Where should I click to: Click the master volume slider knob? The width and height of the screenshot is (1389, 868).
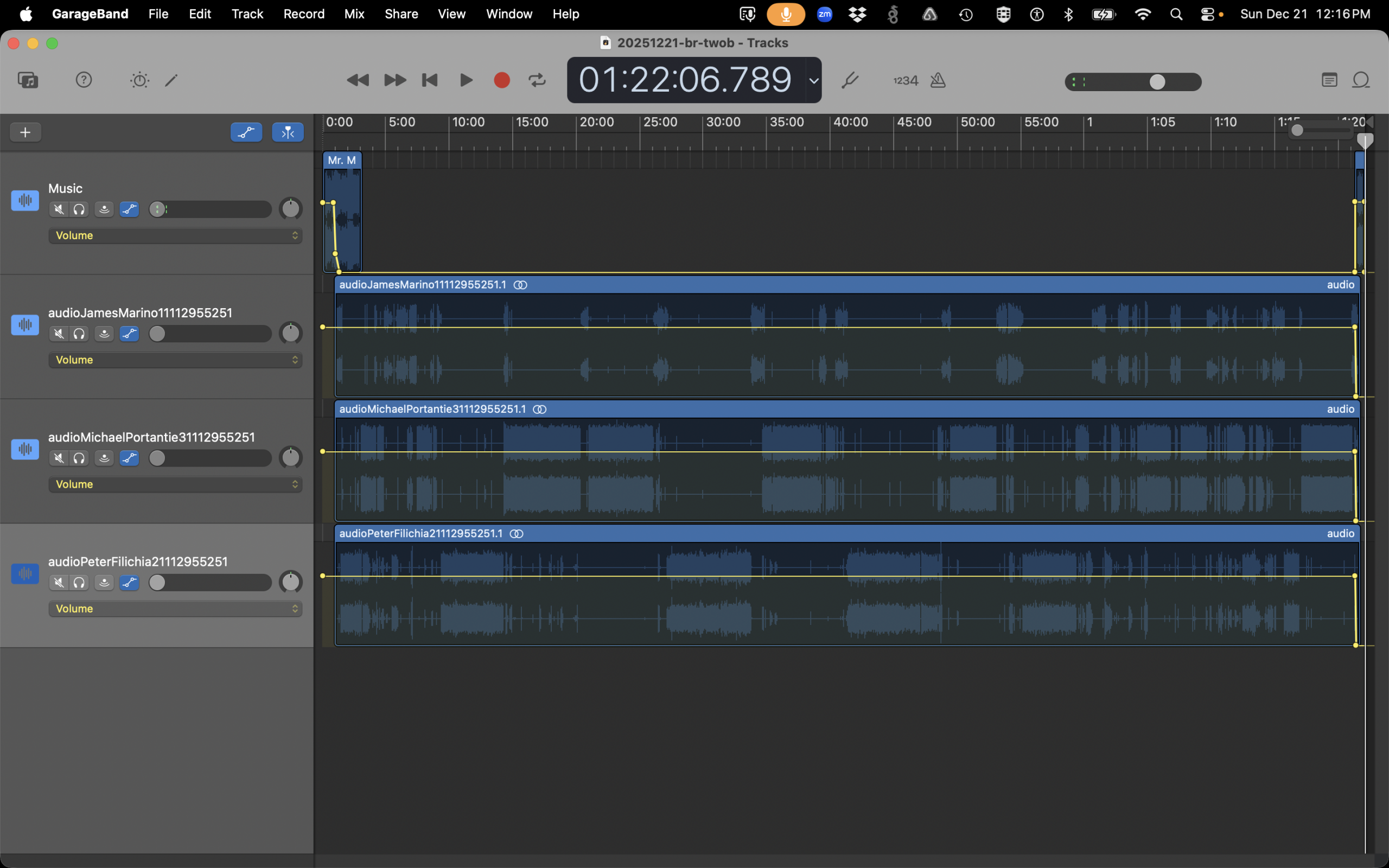point(1157,82)
